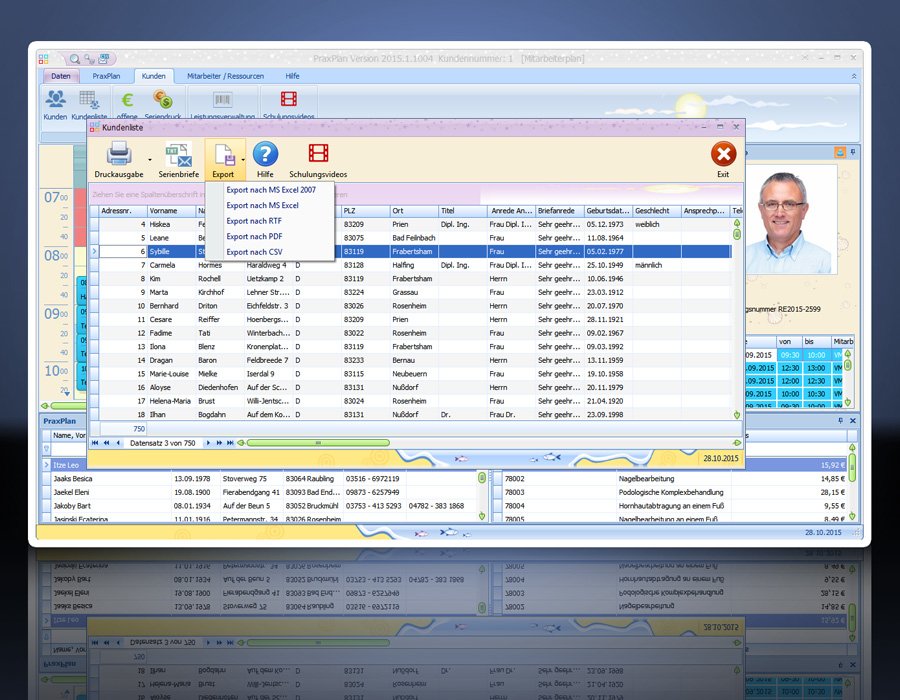Choose Export nach MS Excel 2007
This screenshot has height=700, width=900.
pos(271,190)
